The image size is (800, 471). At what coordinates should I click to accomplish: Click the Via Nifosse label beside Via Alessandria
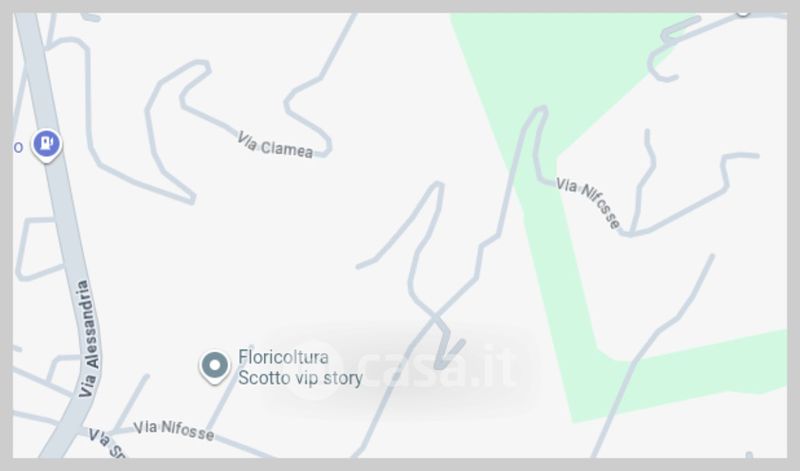[x=173, y=430]
